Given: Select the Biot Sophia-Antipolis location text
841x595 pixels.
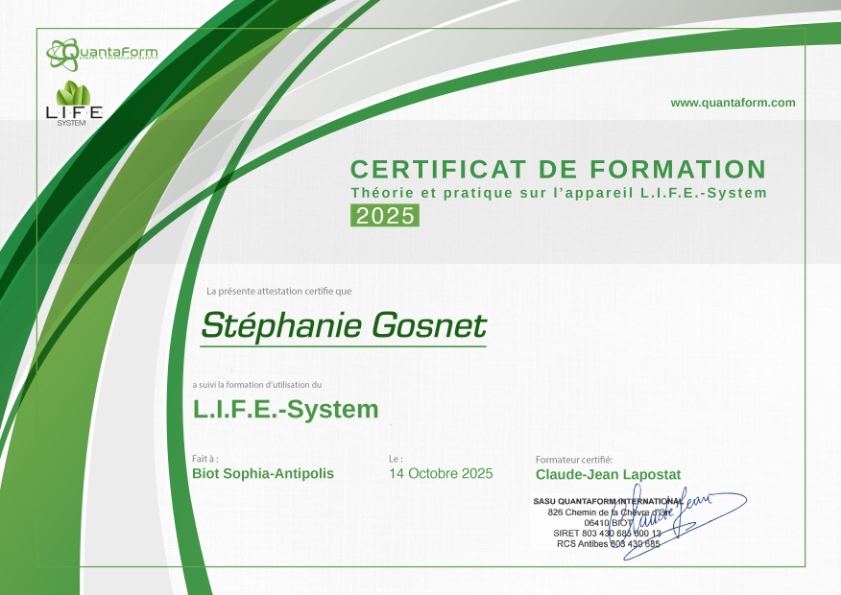Looking at the screenshot, I should pos(262,474).
